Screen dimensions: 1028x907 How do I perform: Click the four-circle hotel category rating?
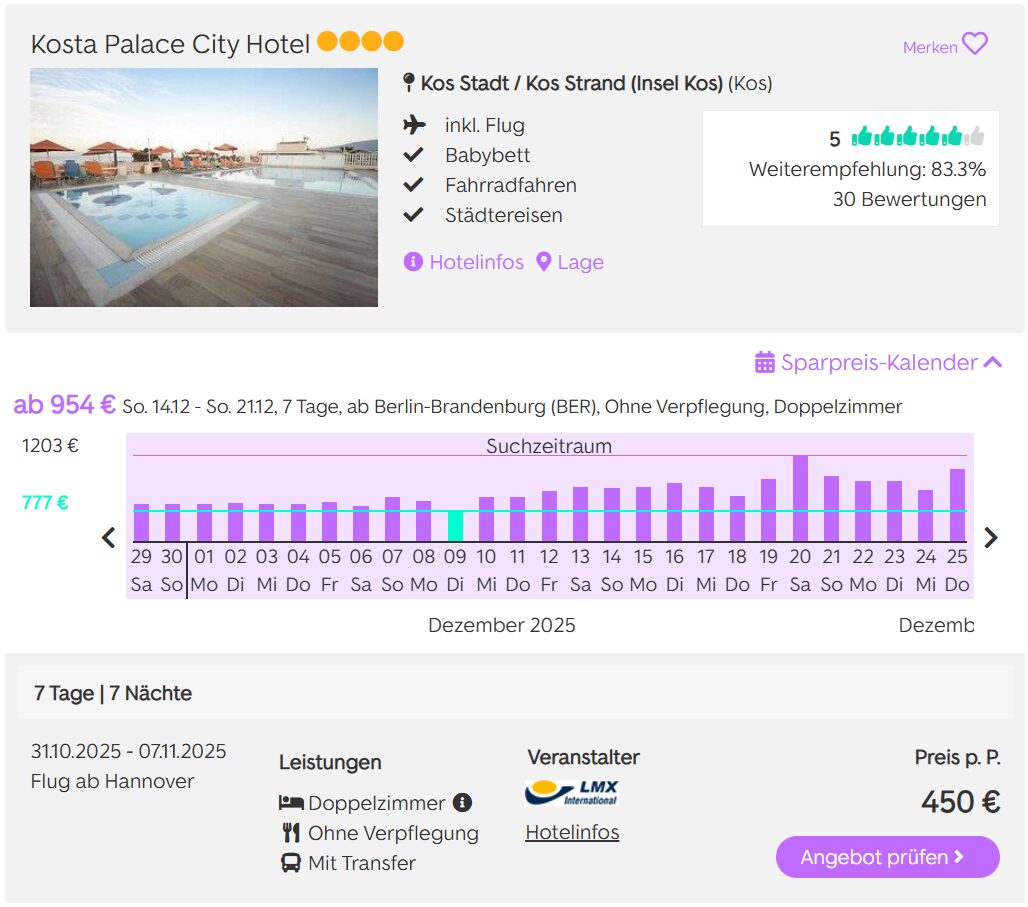360,42
